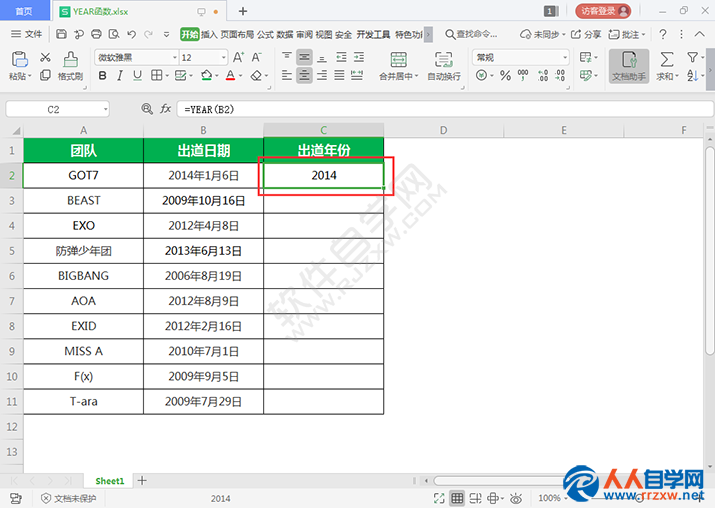Expand the Name Box dropdown arrow

click(105, 109)
